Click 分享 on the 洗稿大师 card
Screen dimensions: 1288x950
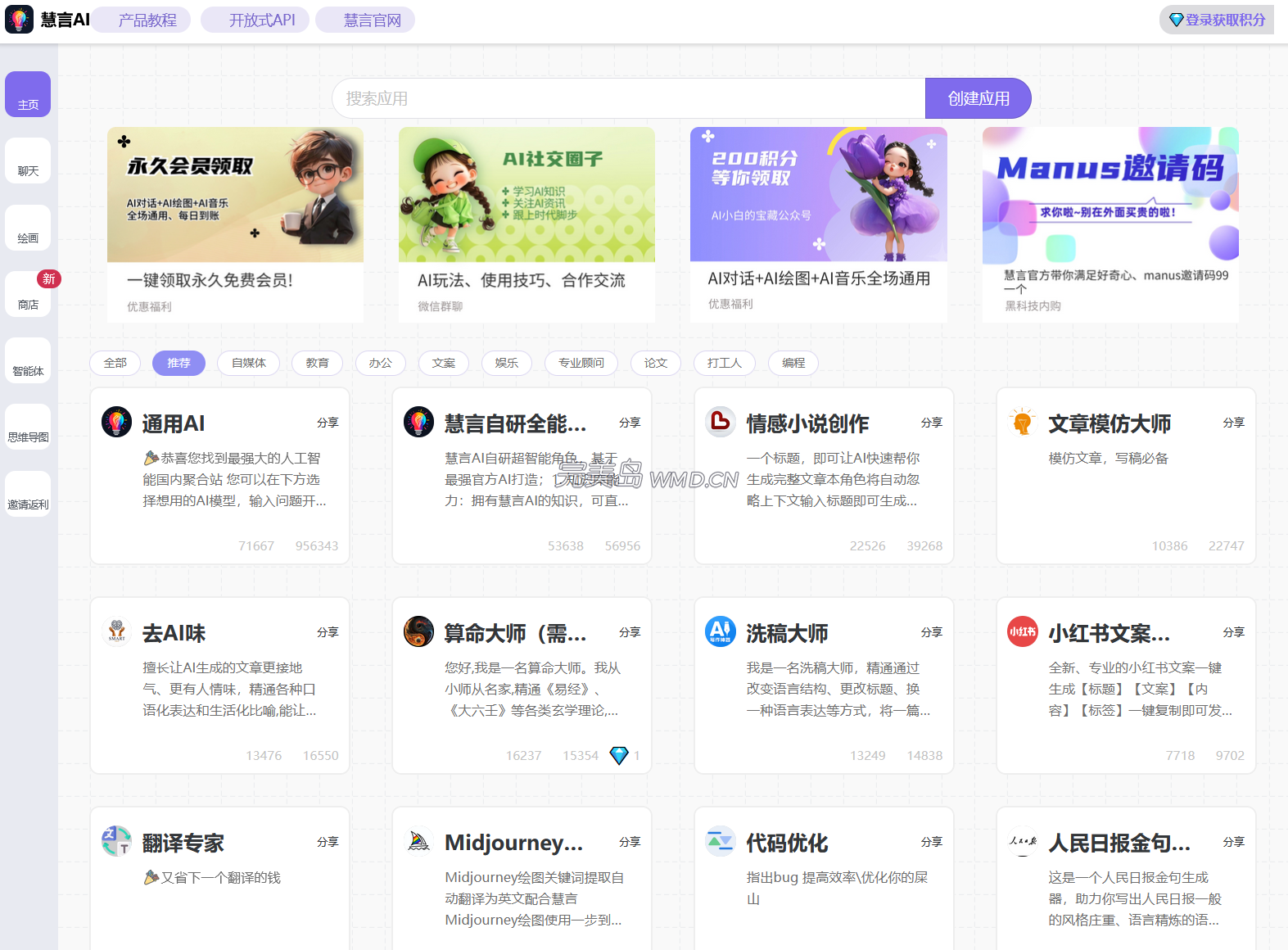932,632
